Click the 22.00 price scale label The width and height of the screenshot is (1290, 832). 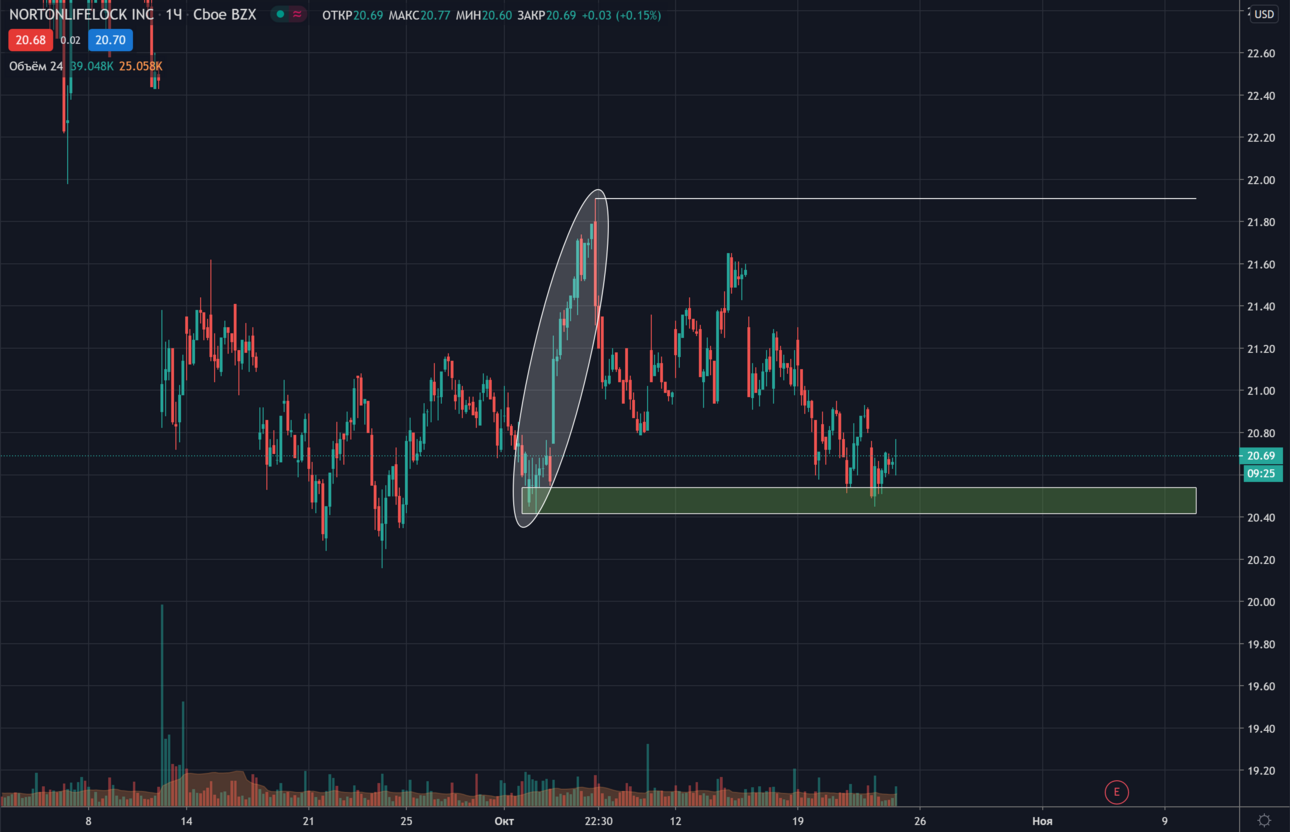pos(1261,180)
